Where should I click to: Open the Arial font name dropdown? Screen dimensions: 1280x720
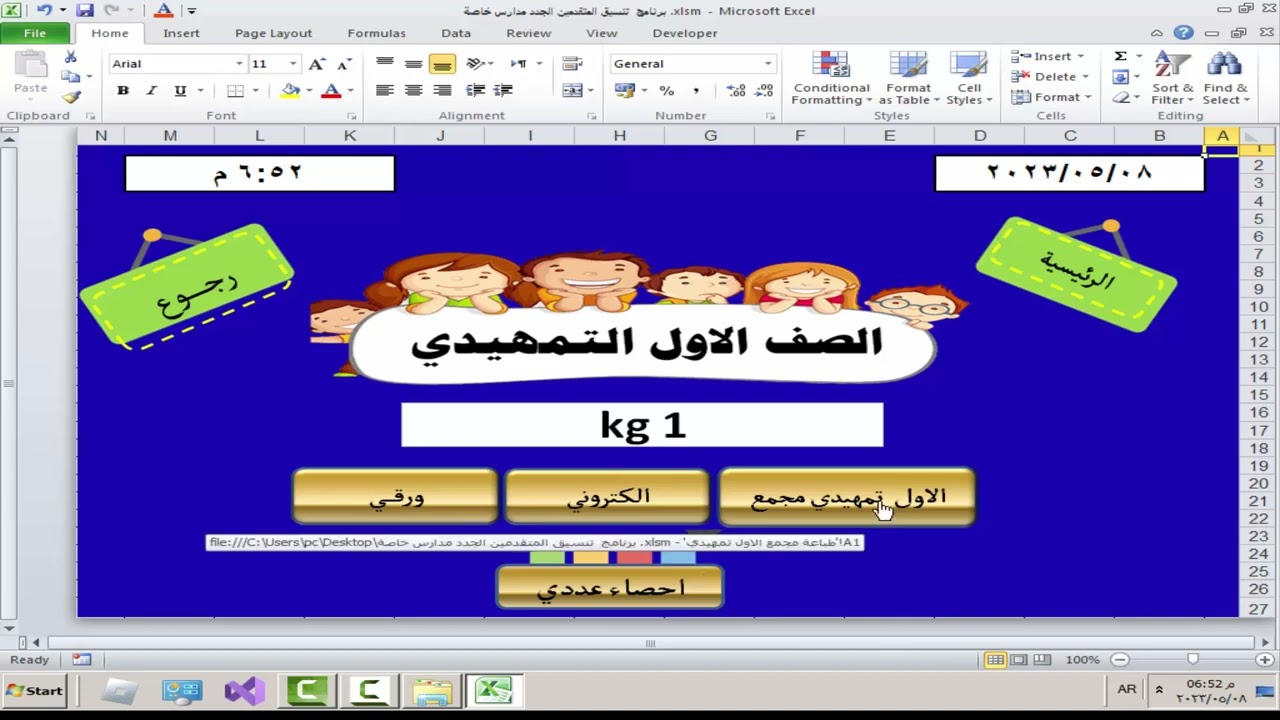point(239,64)
